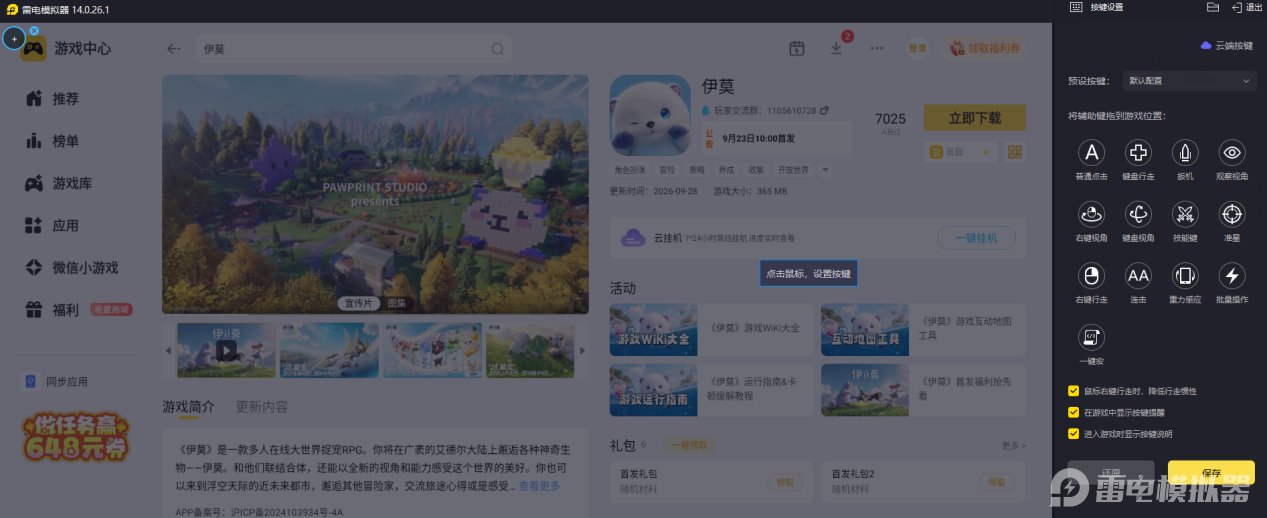Select the 键盘行走 D-pad icon
Image resolution: width=1267 pixels, height=518 pixels.
(x=1138, y=153)
